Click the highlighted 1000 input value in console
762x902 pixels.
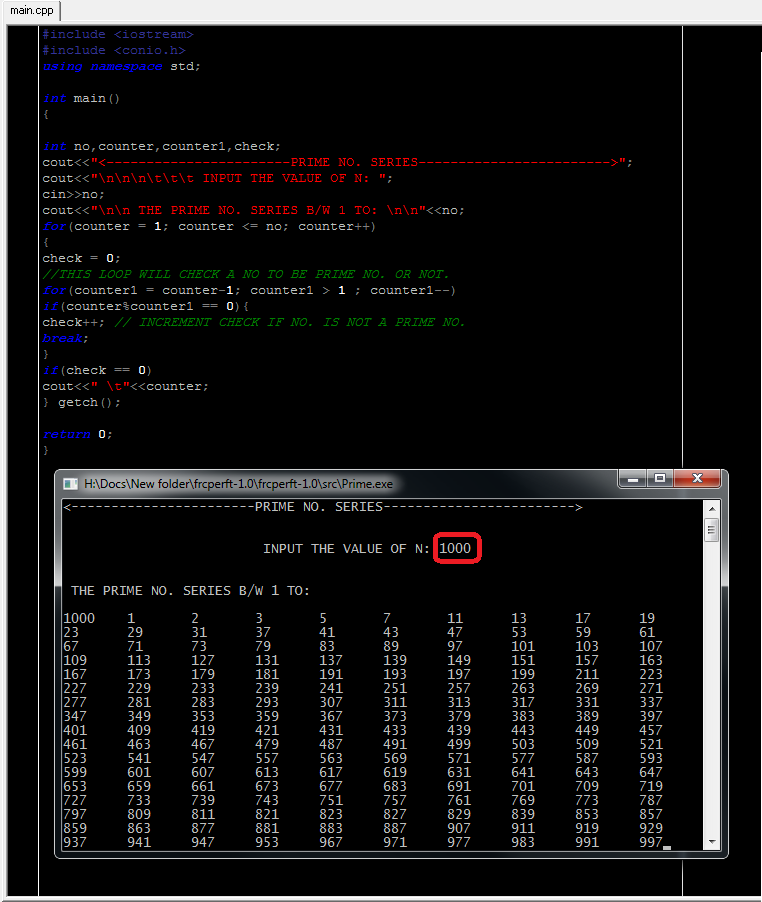pos(455,548)
